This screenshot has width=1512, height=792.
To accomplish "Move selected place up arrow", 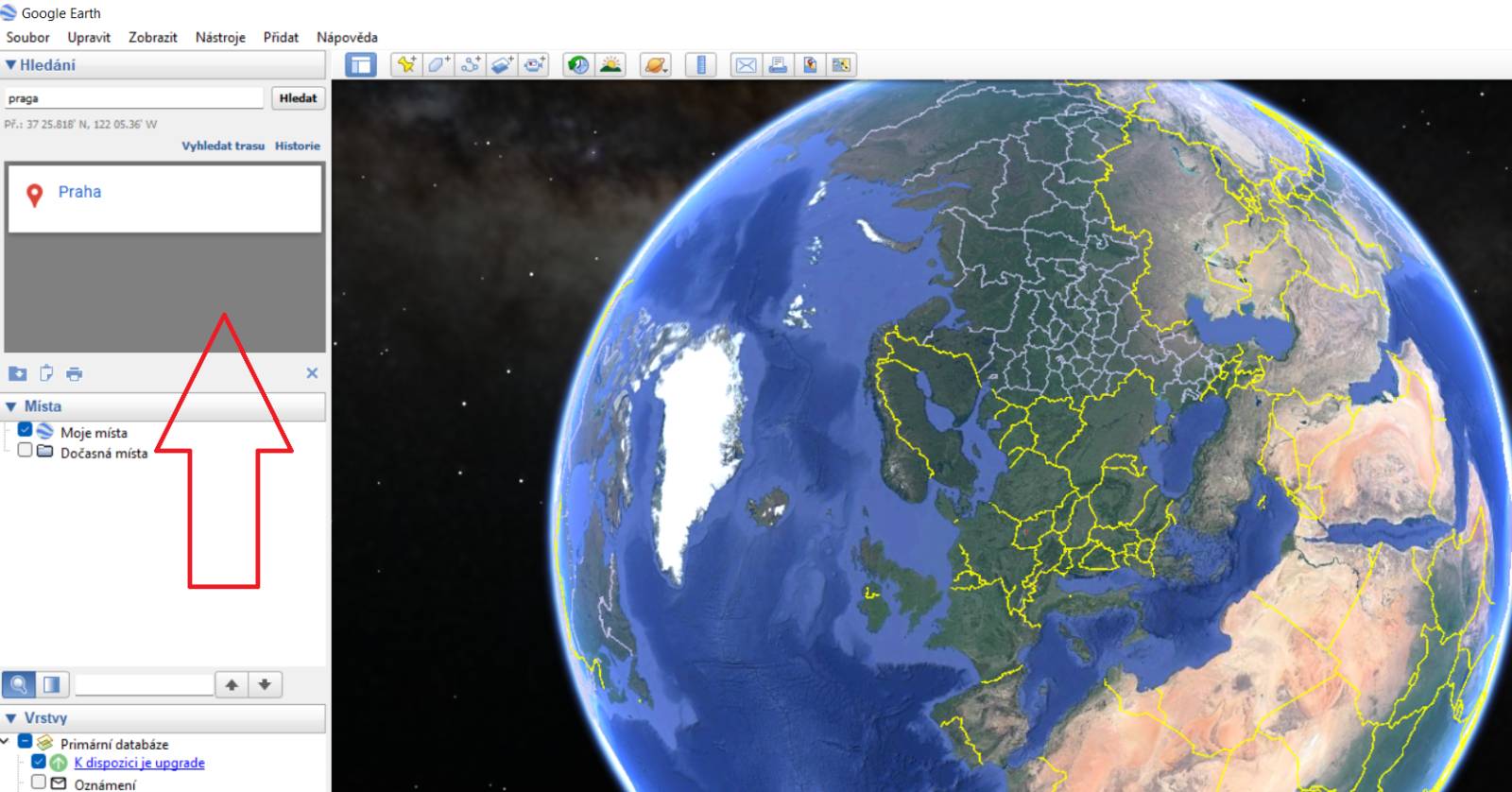I will 232,684.
